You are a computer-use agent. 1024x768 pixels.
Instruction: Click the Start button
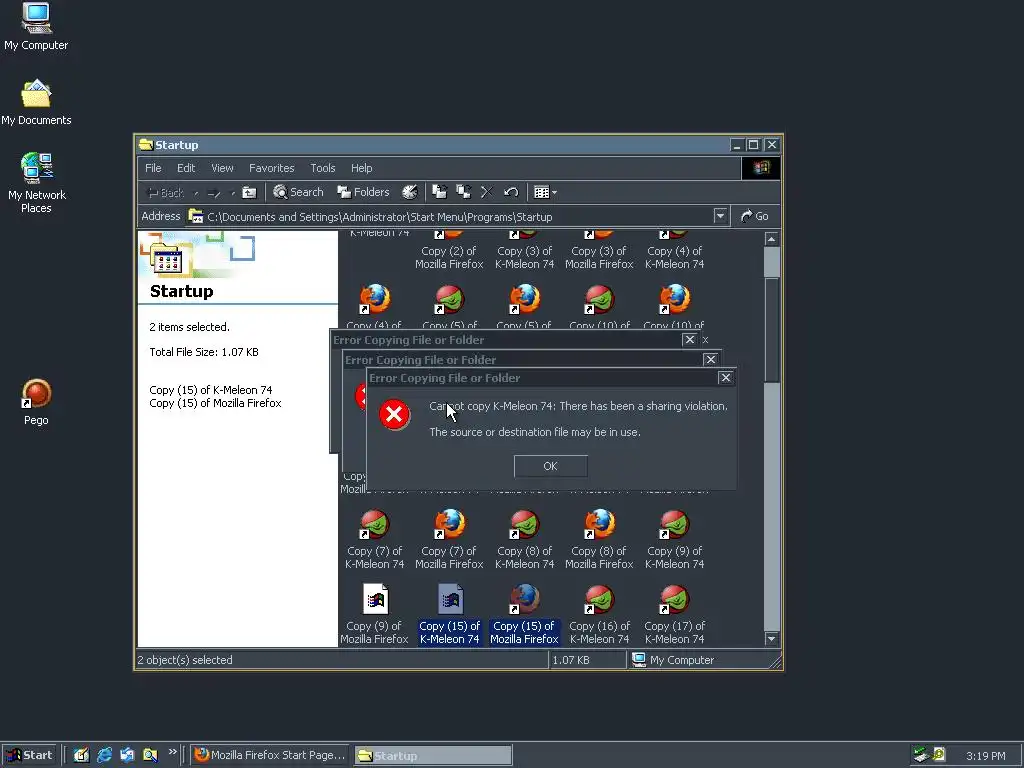point(29,755)
